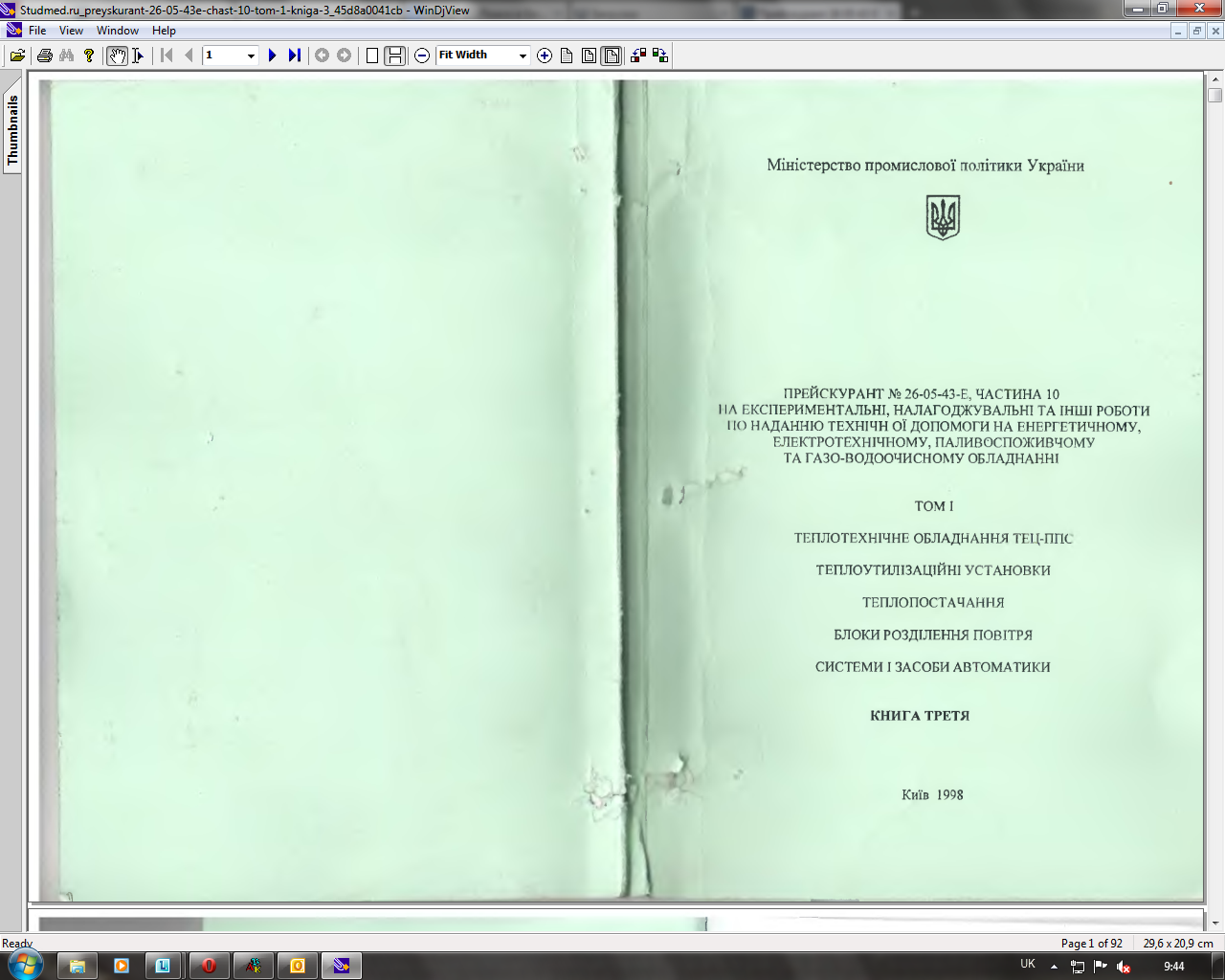
Task: Click the vertical scrollbar down arrow
Action: pos(1215,924)
